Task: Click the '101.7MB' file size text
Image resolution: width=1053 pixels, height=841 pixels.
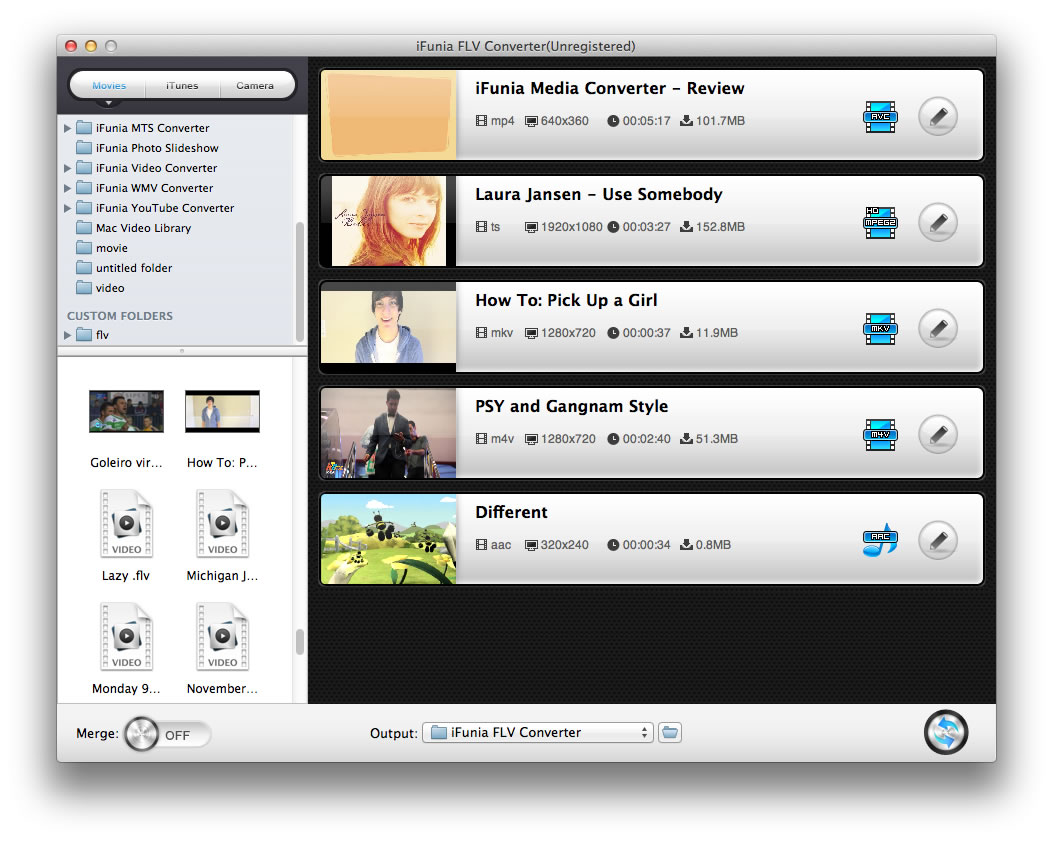Action: [720, 121]
